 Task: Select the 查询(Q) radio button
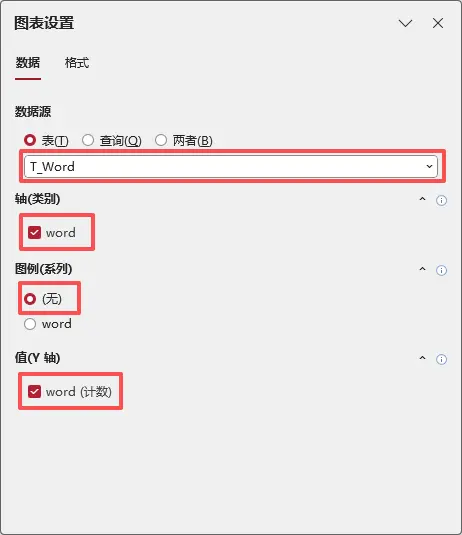(88, 140)
